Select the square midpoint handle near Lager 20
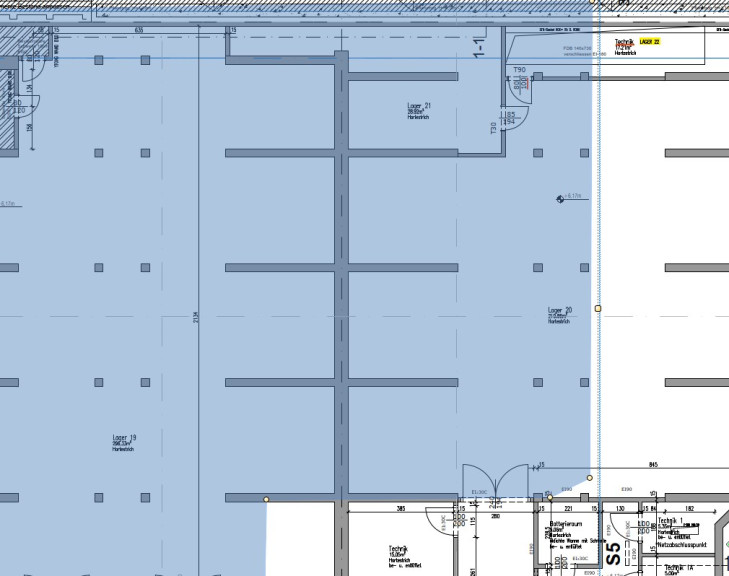Viewport: 729px width, 576px height. coord(598,308)
